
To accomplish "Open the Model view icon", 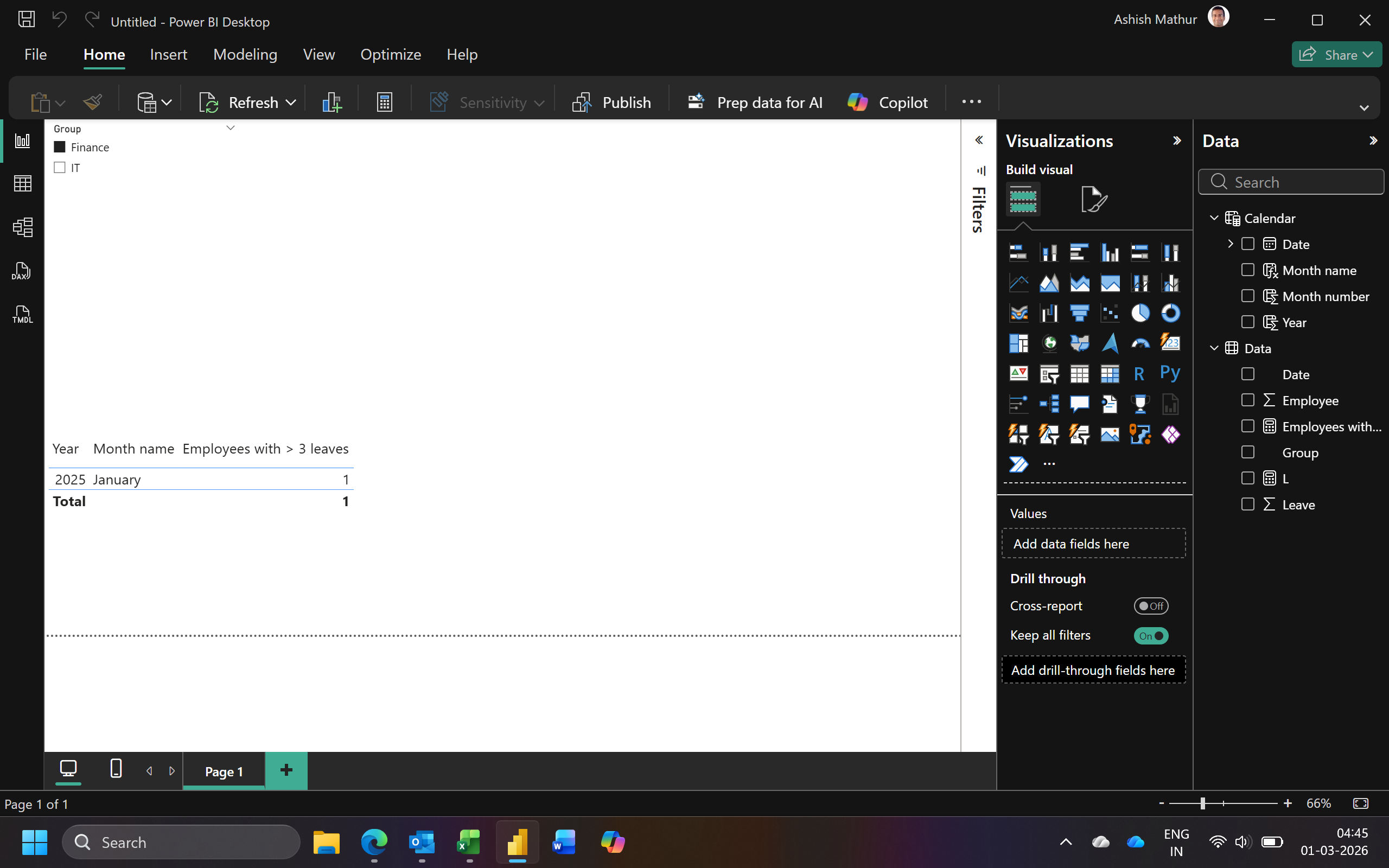I will pyautogui.click(x=22, y=227).
